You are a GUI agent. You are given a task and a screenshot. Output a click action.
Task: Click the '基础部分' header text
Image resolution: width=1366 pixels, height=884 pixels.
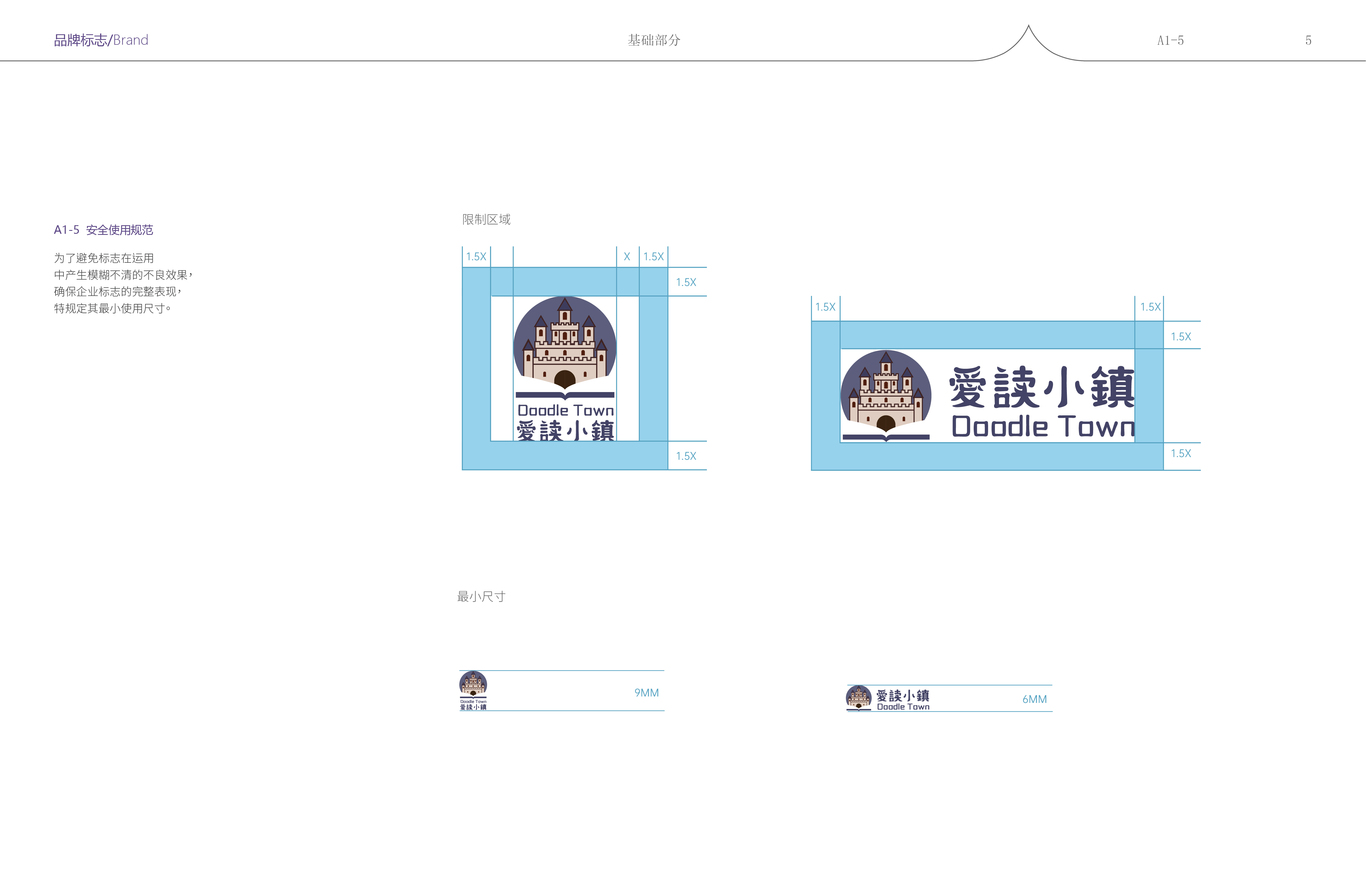654,40
